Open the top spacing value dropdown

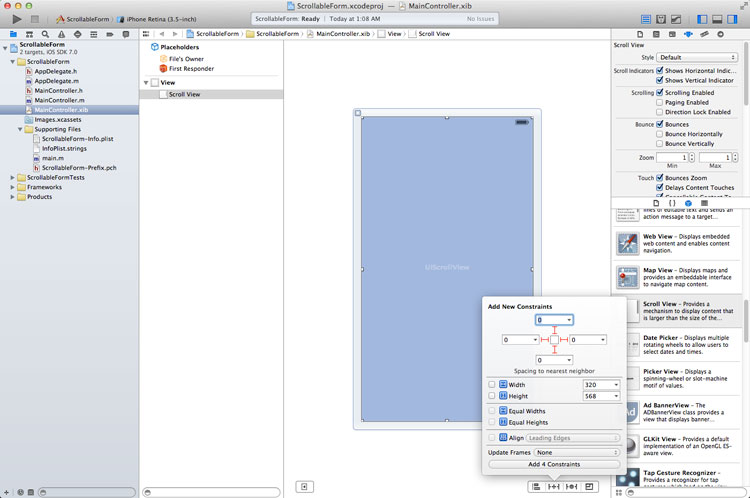[569, 320]
